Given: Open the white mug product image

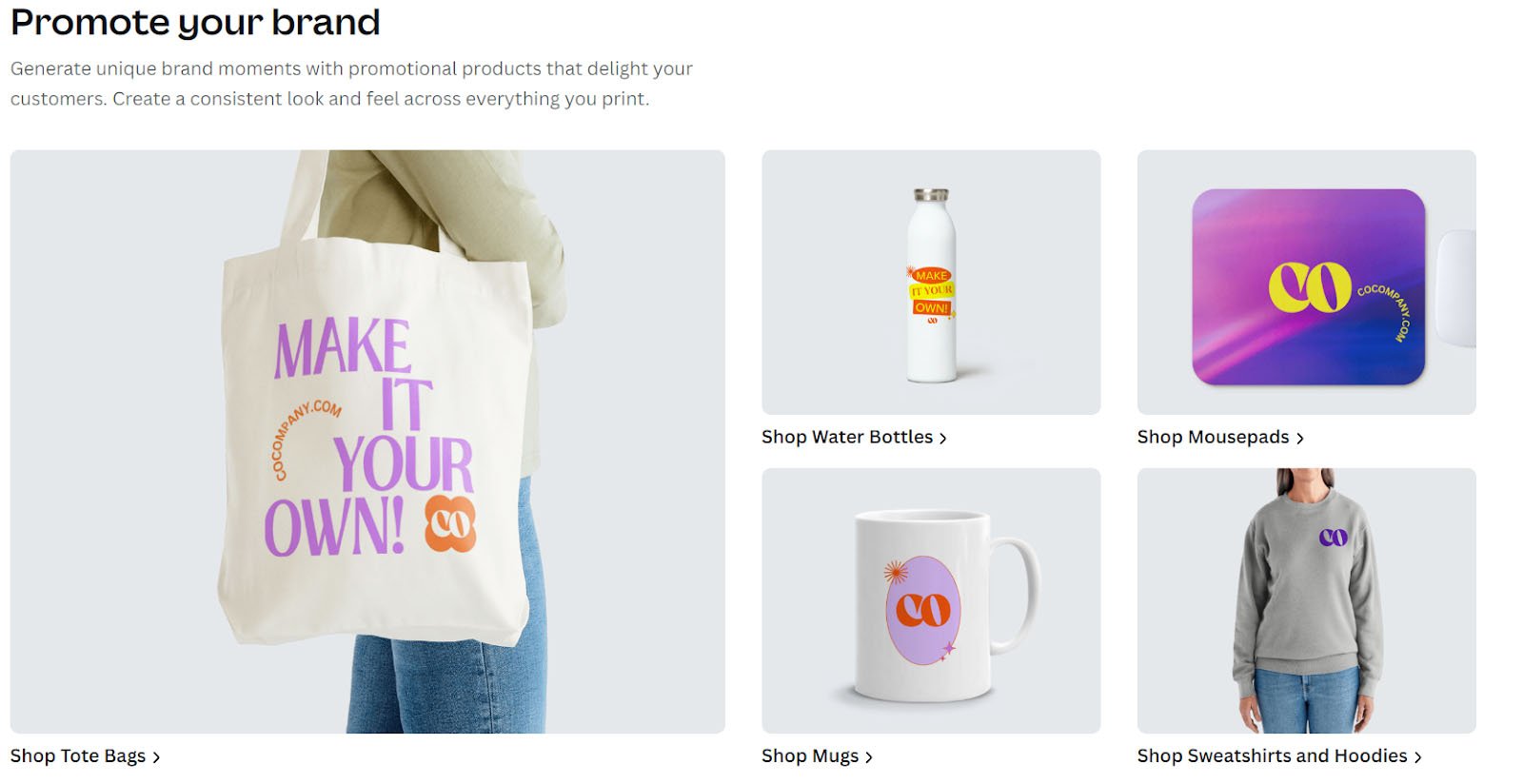Looking at the screenshot, I should (931, 600).
